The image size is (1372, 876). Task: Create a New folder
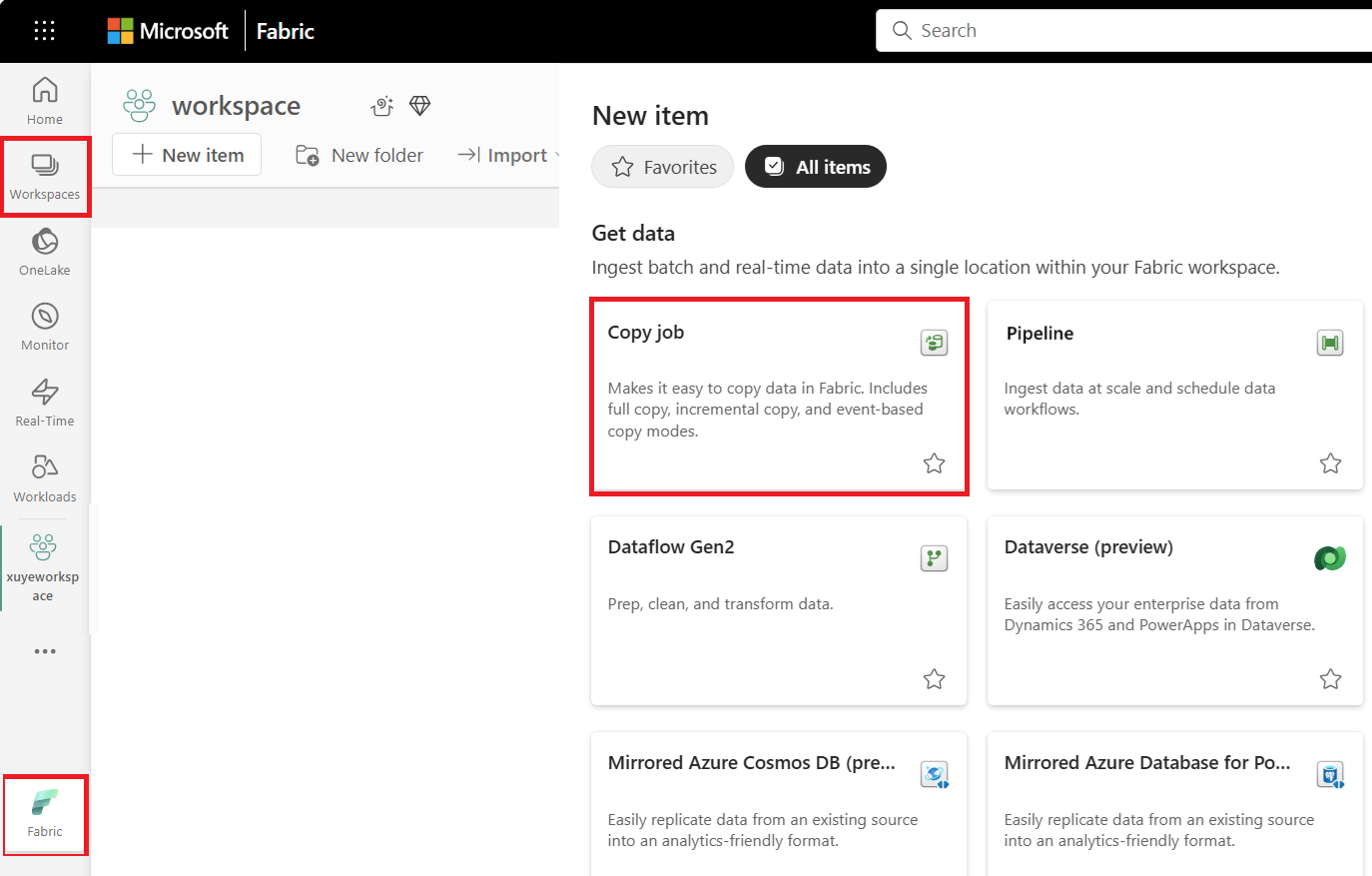(359, 155)
